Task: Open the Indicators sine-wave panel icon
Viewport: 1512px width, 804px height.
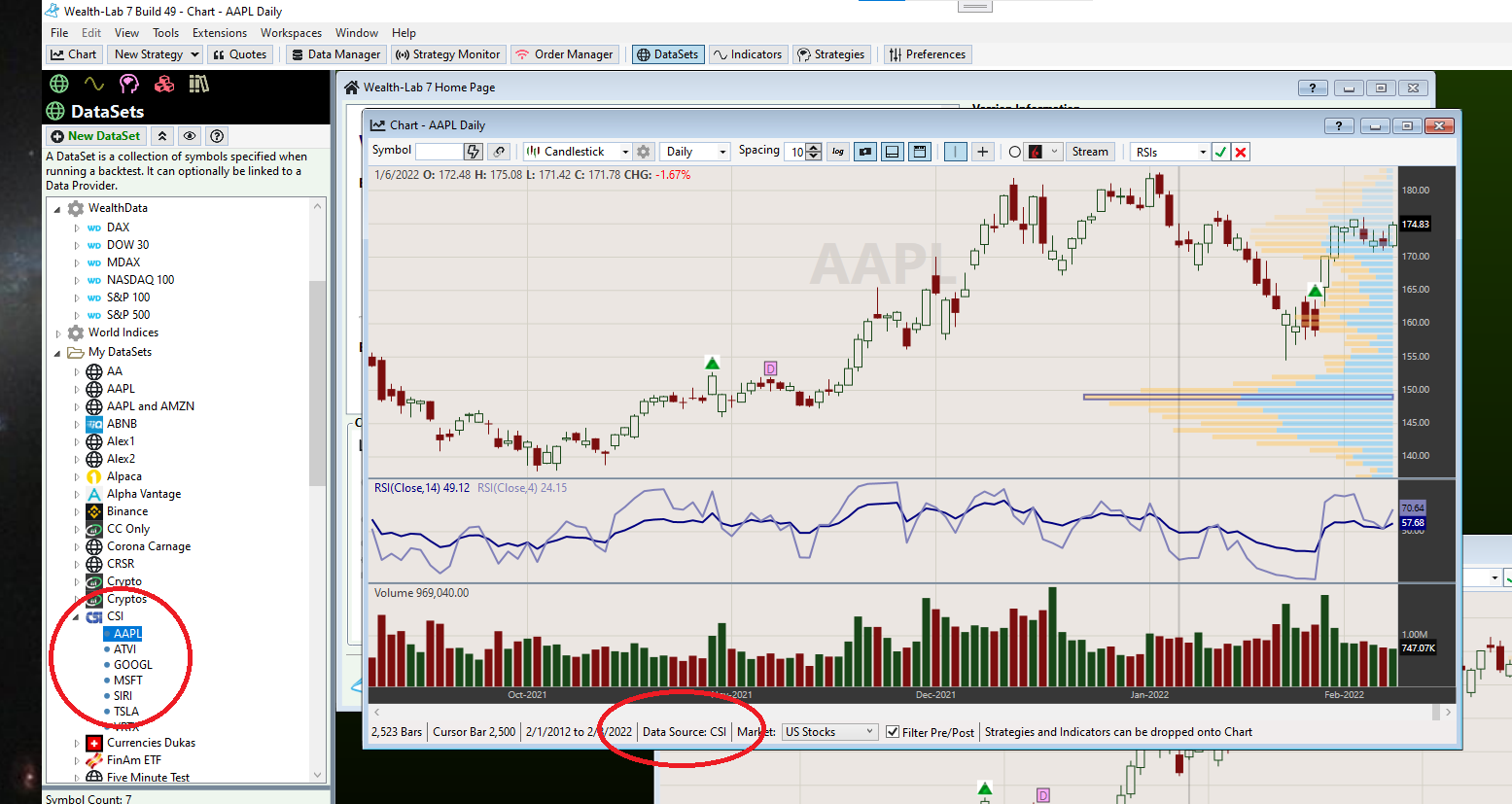Action: [x=94, y=84]
